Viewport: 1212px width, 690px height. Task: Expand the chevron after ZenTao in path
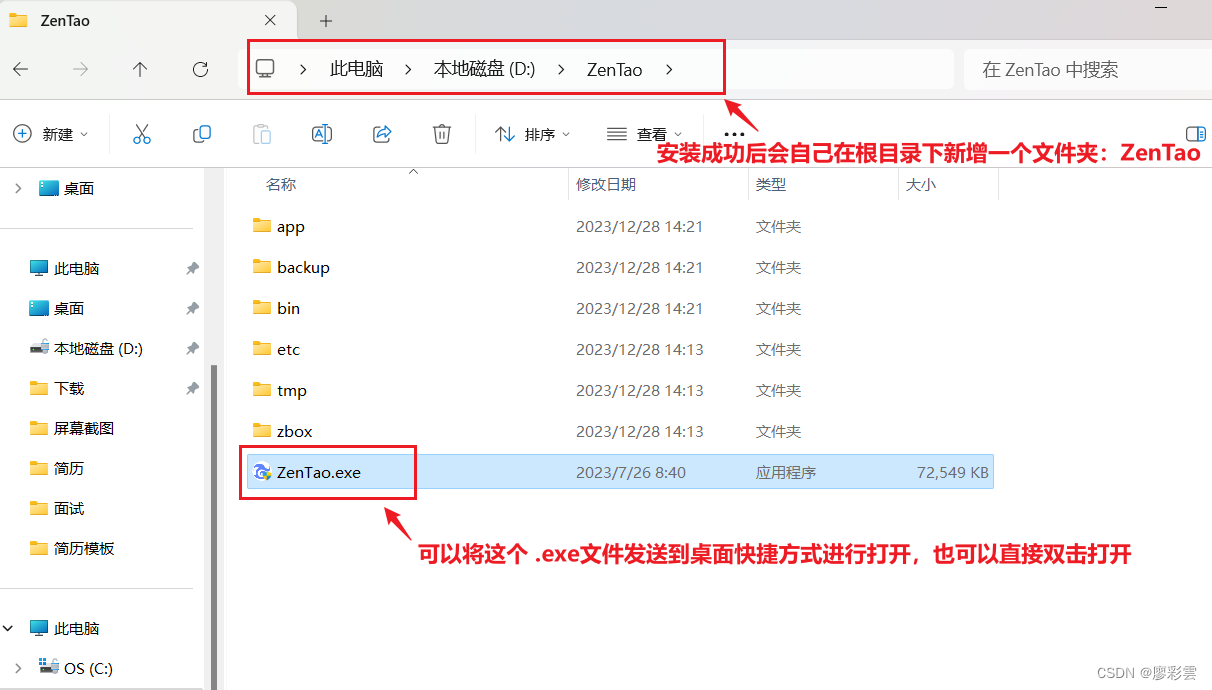(x=670, y=69)
